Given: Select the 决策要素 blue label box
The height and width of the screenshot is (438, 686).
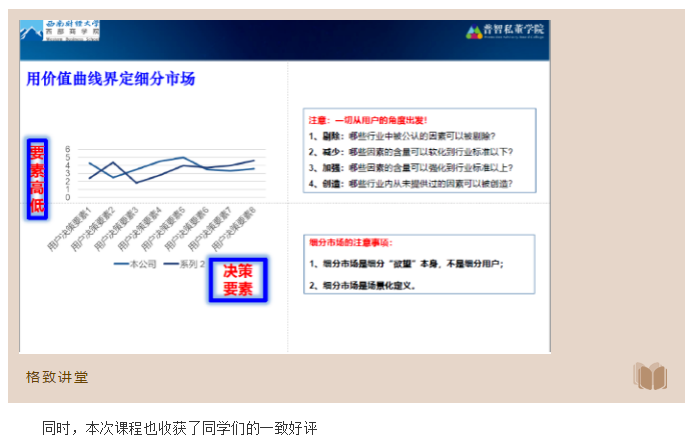Looking at the screenshot, I should [x=237, y=280].
